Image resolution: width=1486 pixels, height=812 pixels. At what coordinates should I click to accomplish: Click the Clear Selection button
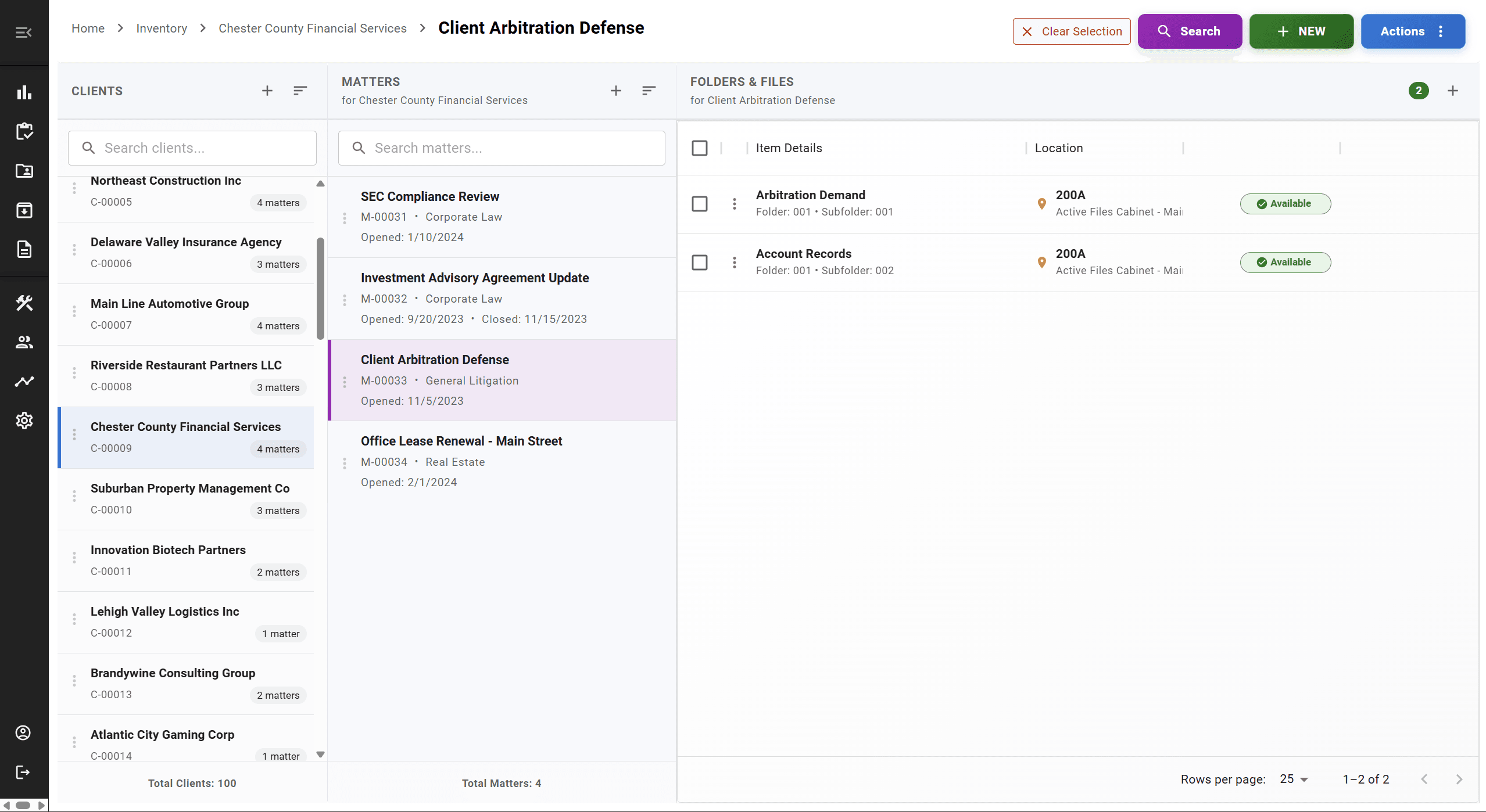[x=1071, y=31]
